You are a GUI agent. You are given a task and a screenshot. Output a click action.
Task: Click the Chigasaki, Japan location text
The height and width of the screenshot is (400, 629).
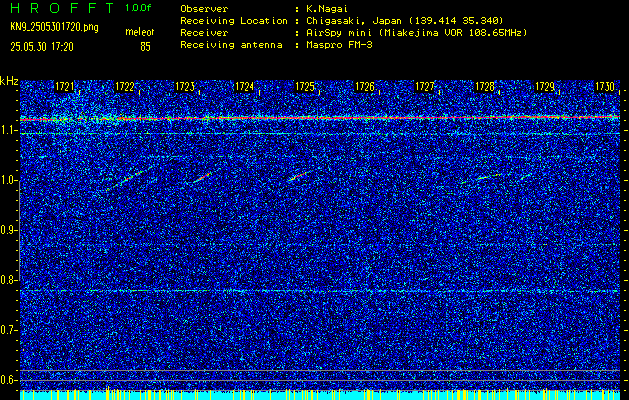click(x=404, y=20)
